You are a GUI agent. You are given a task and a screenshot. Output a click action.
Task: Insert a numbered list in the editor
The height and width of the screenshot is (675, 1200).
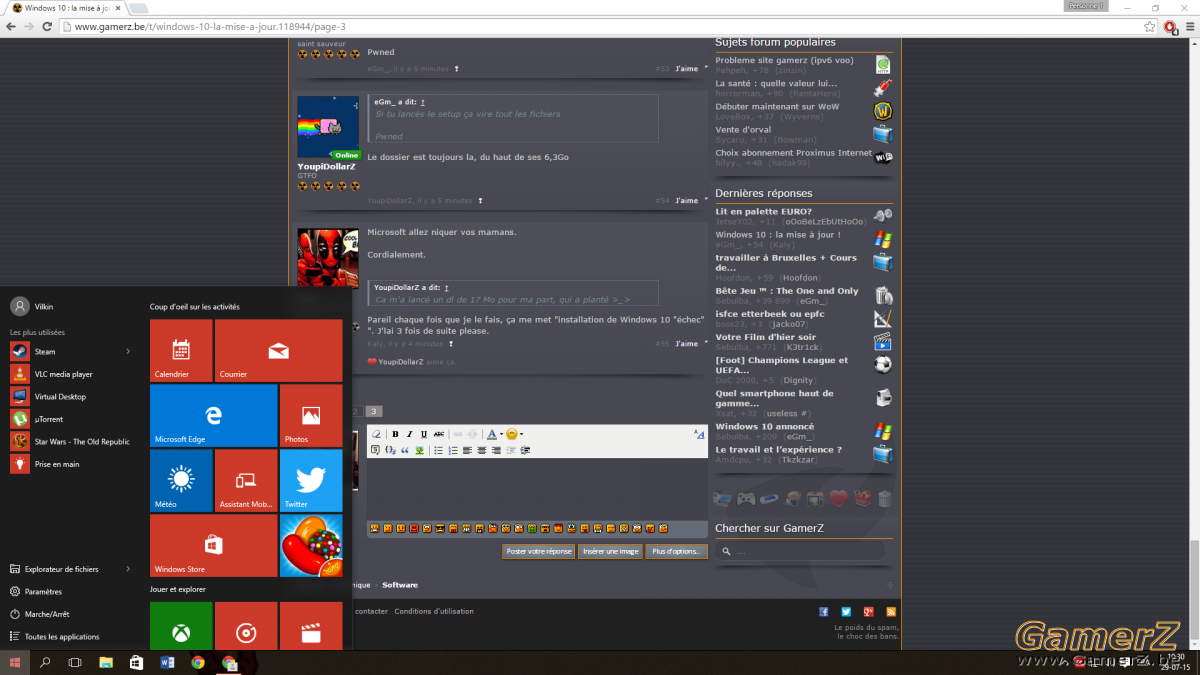(x=453, y=450)
